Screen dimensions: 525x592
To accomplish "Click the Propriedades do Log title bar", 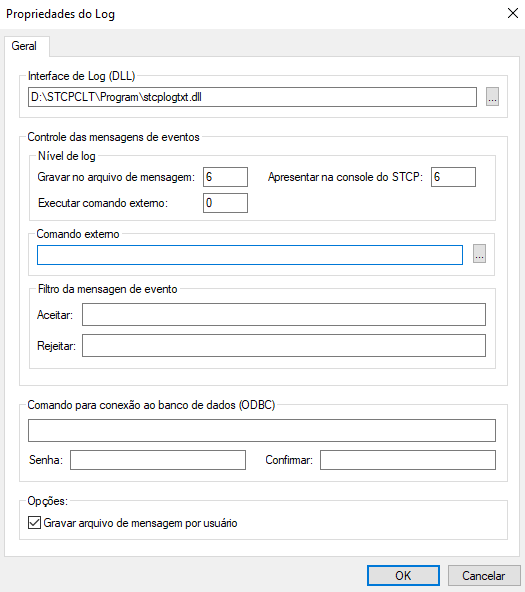I will (x=60, y=14).
